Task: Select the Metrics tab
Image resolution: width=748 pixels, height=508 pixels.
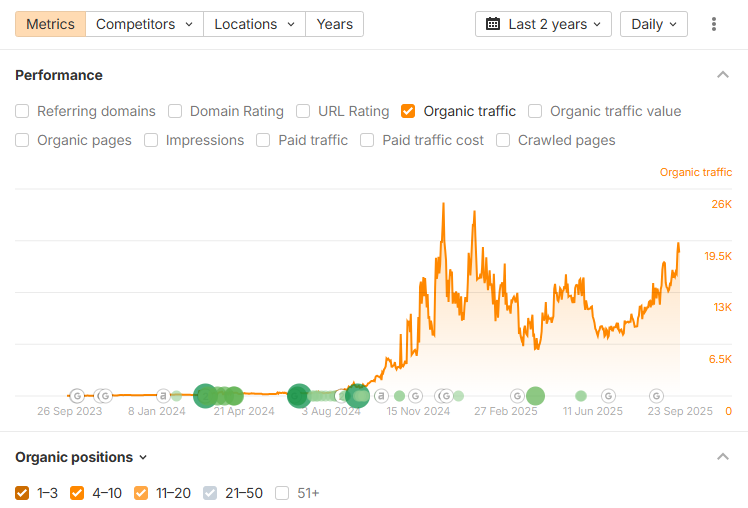Action: pyautogui.click(x=50, y=24)
